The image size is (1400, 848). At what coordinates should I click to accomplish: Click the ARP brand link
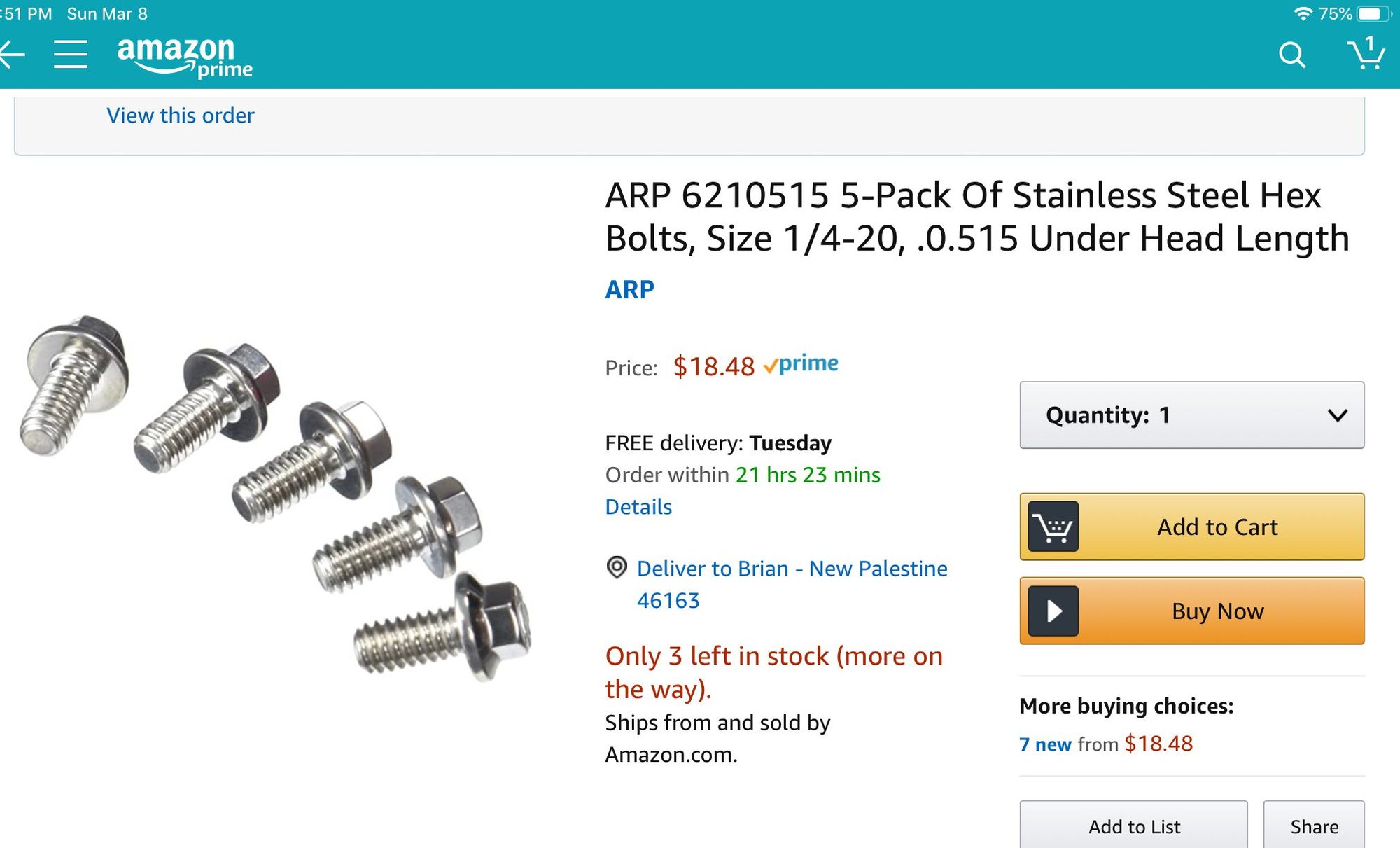click(628, 289)
